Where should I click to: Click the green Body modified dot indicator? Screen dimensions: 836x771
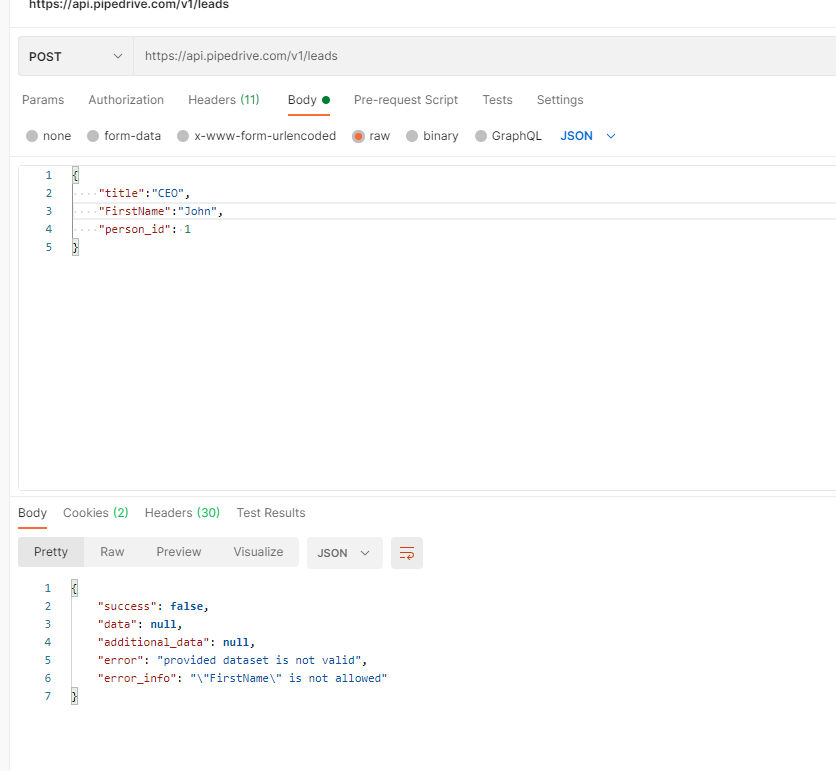coord(326,100)
